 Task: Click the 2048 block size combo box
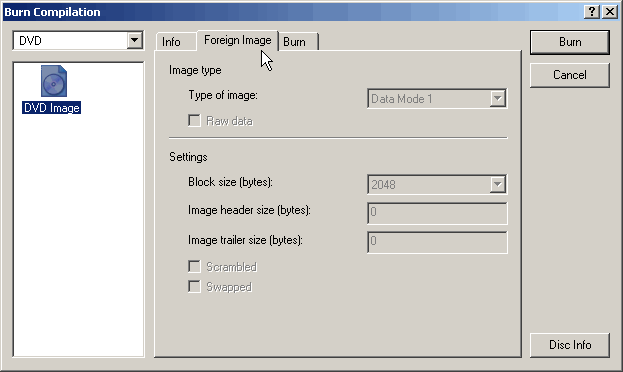coord(437,184)
